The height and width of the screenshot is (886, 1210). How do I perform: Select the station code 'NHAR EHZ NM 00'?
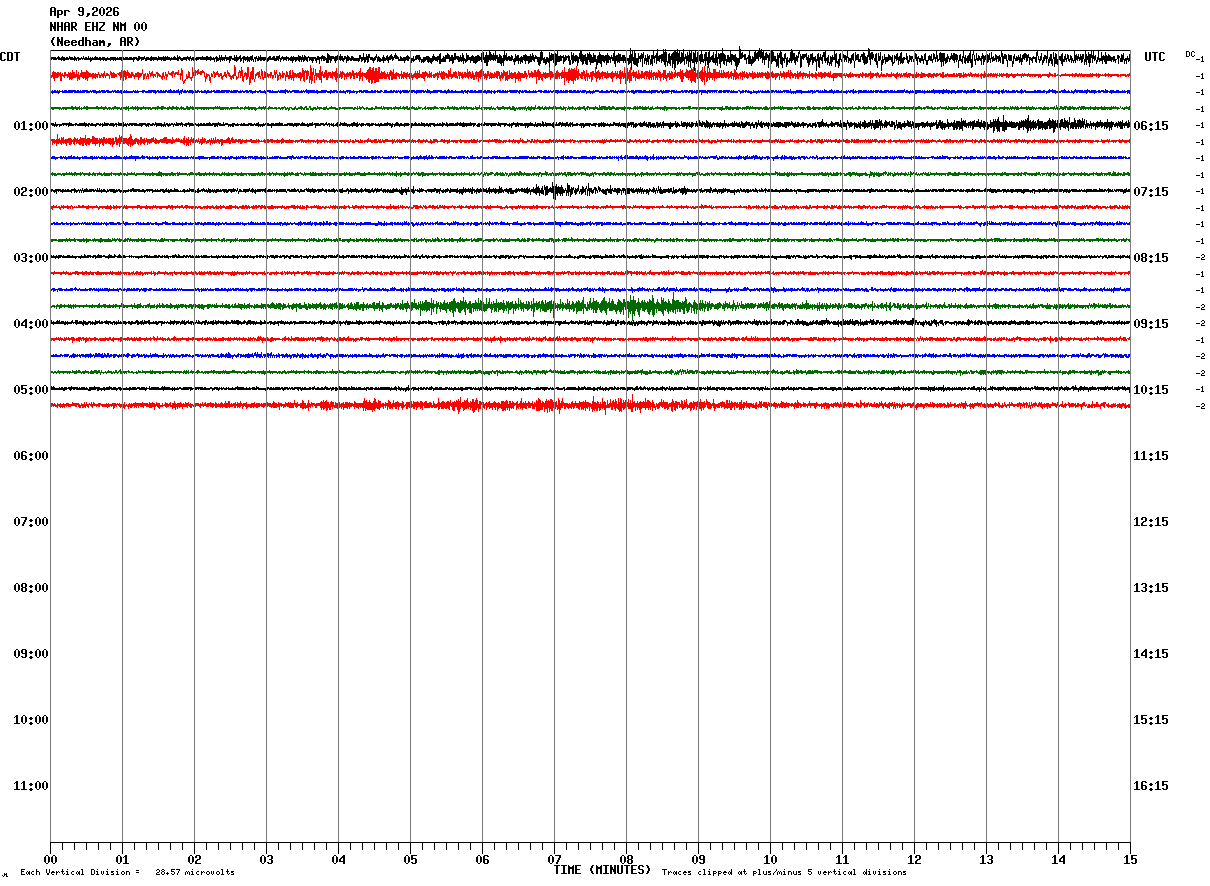[x=98, y=27]
